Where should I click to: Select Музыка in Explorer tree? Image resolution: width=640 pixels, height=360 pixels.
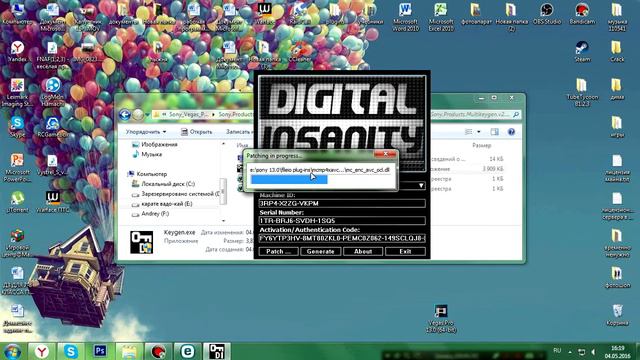(x=147, y=154)
